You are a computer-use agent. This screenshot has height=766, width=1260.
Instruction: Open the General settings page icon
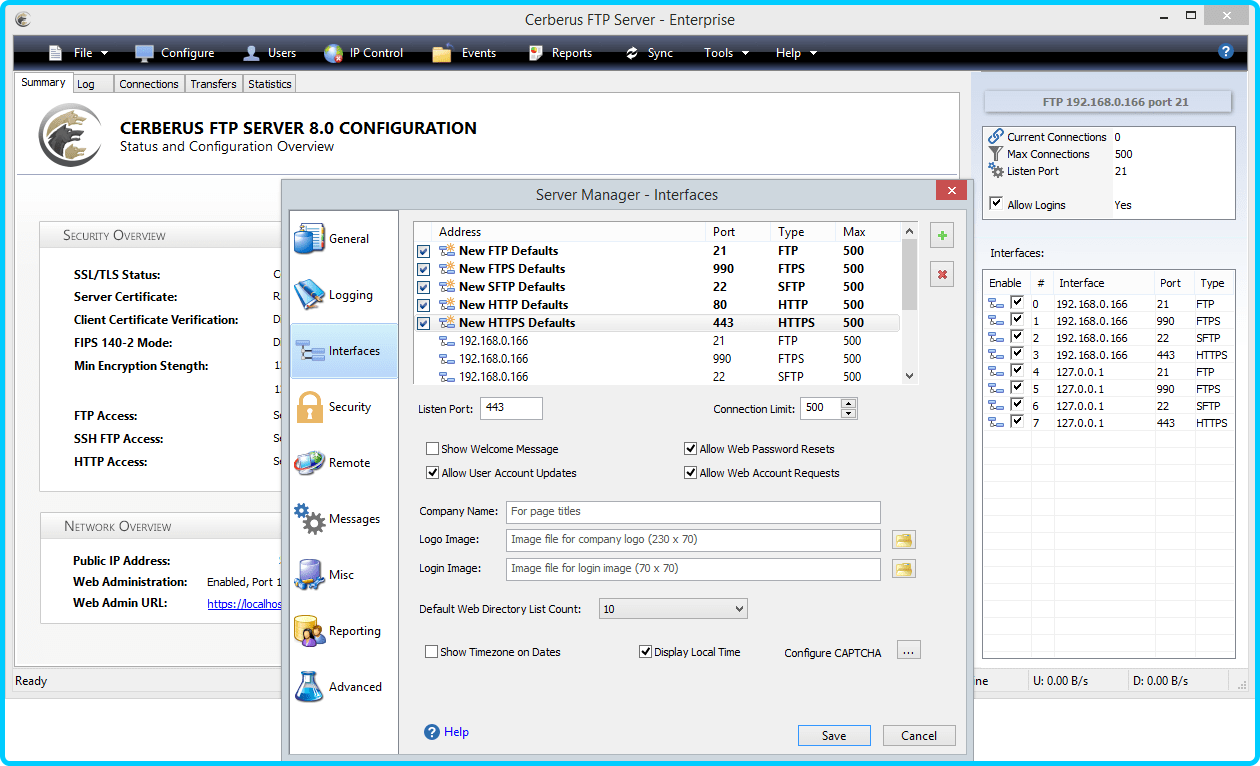309,239
